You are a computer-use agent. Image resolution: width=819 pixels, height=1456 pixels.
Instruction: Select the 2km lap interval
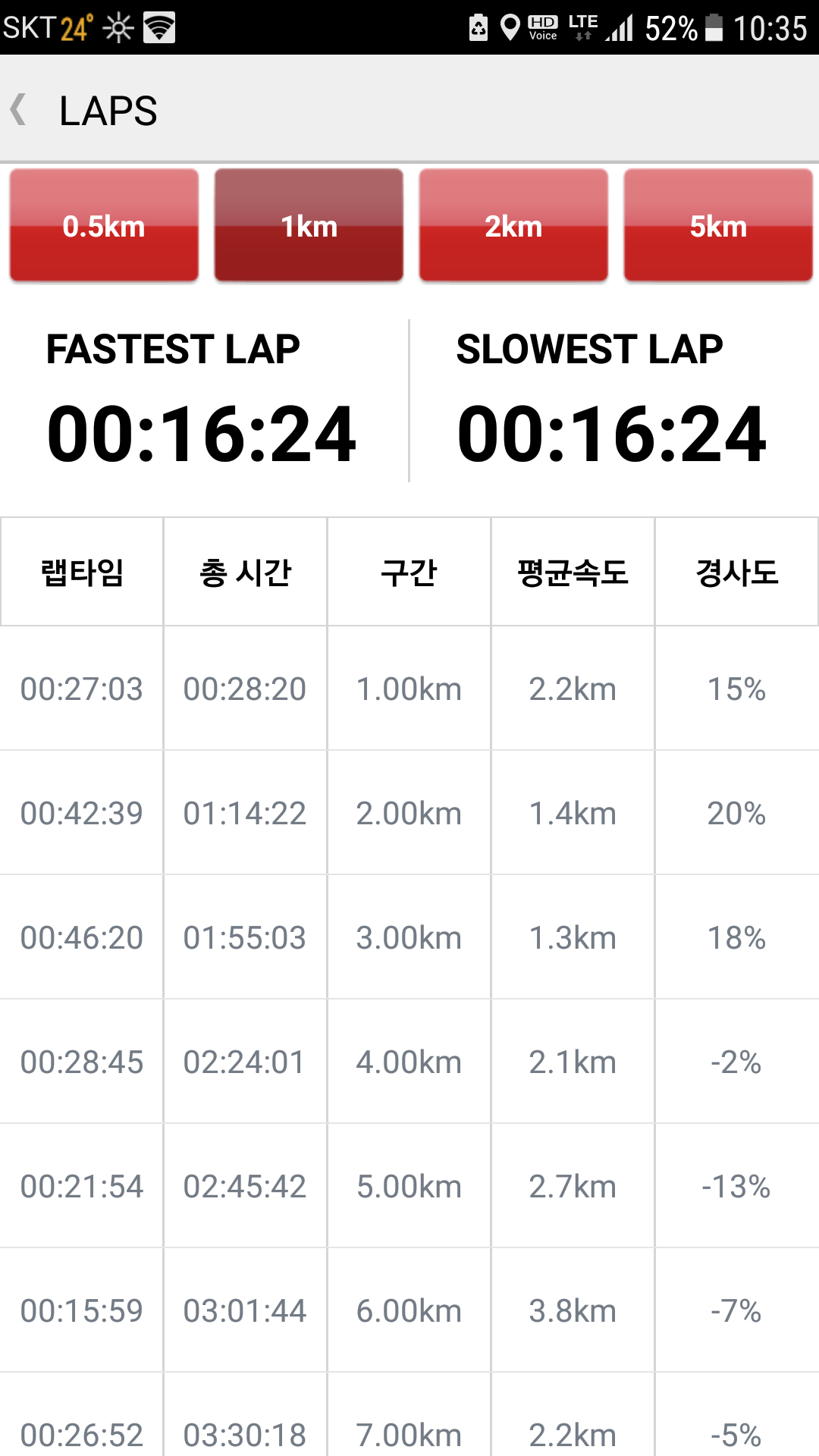pyautogui.click(x=513, y=225)
